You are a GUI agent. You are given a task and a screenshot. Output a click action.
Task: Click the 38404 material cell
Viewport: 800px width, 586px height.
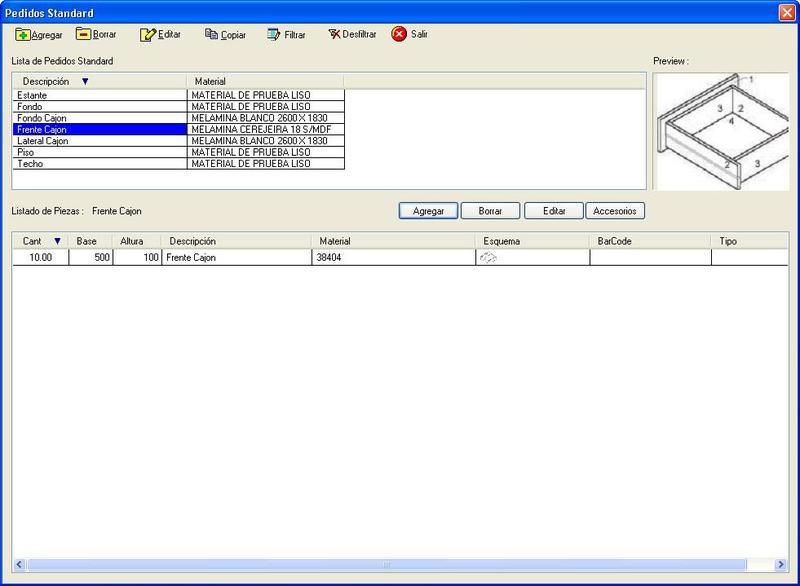click(x=393, y=258)
